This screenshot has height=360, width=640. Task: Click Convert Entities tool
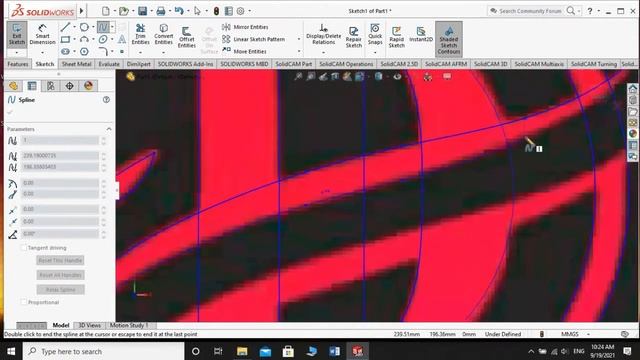[x=164, y=34]
